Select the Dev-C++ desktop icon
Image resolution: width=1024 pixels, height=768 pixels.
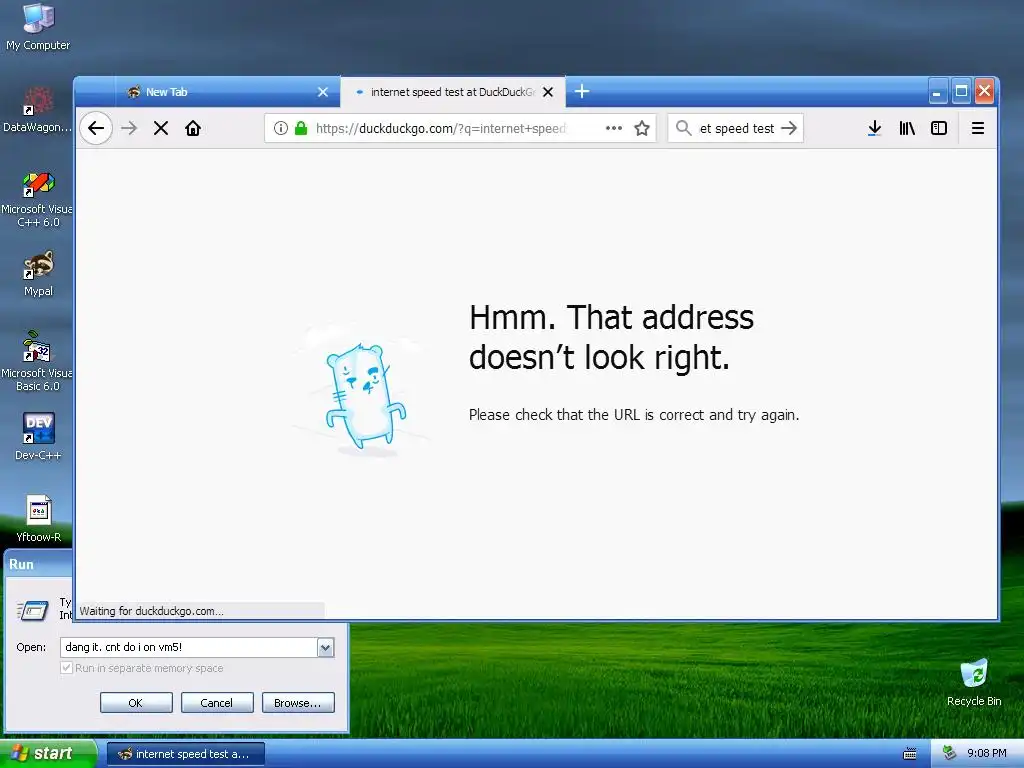[x=39, y=437]
